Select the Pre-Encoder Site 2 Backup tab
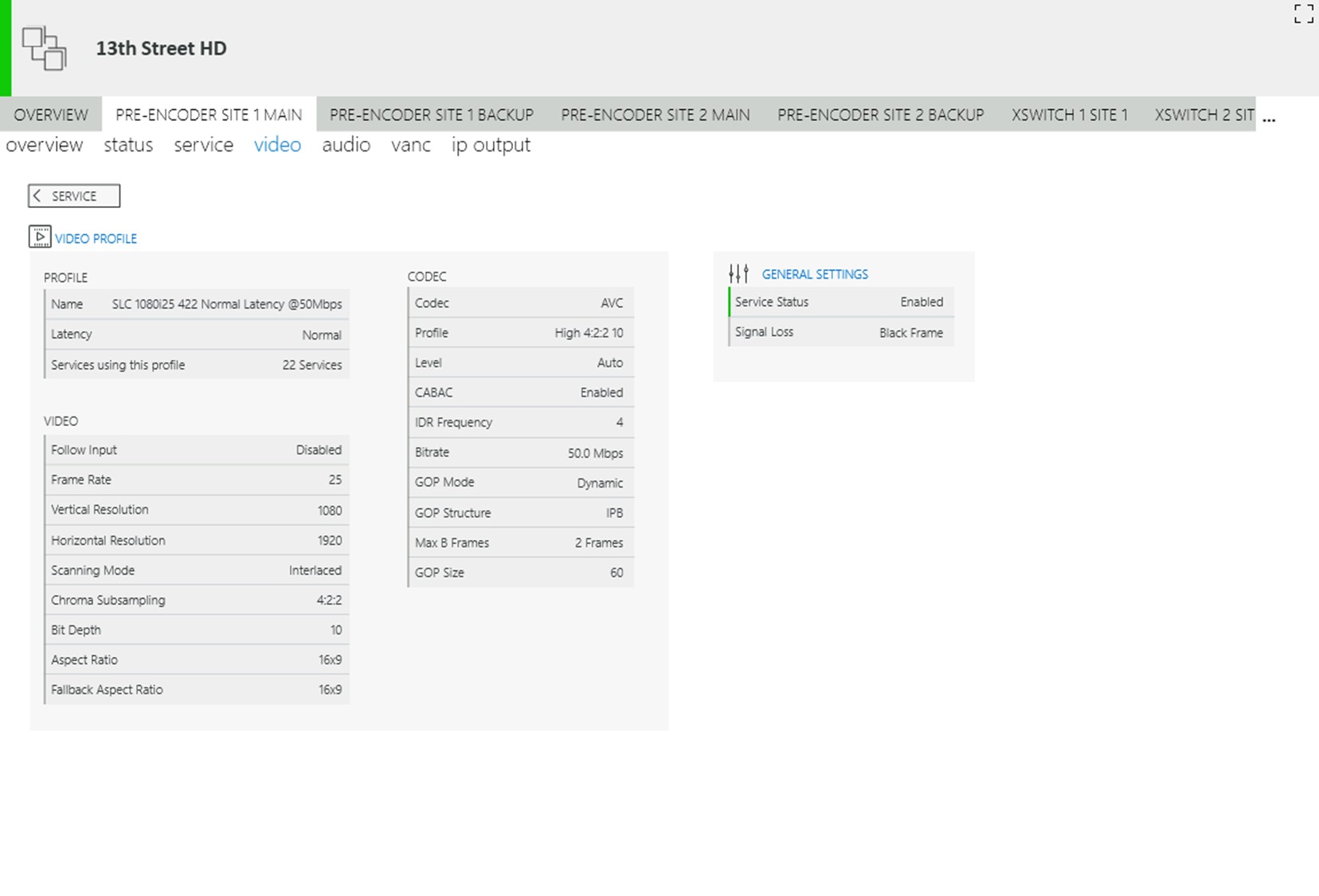This screenshot has height=896, width=1319. click(x=880, y=115)
